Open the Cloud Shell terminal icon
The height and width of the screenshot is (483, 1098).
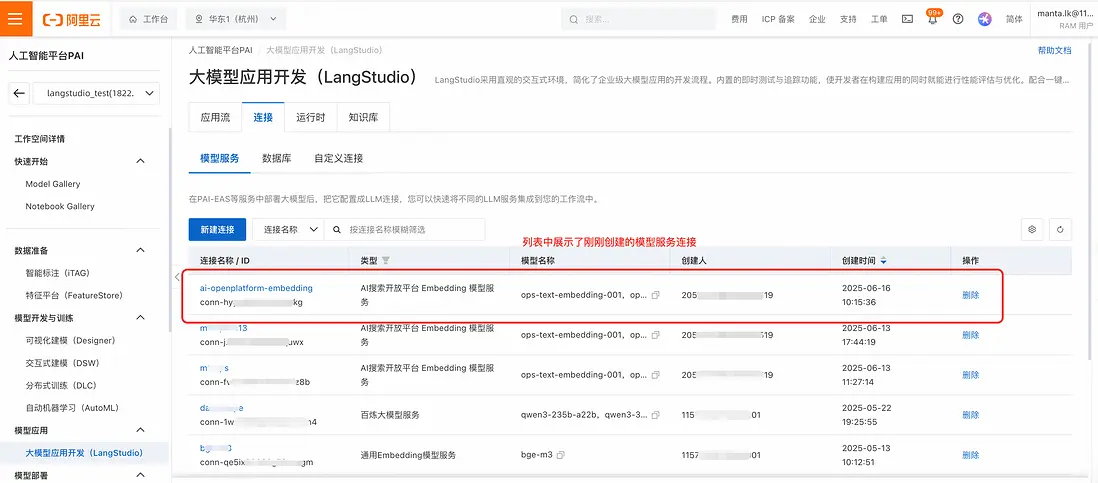point(907,19)
